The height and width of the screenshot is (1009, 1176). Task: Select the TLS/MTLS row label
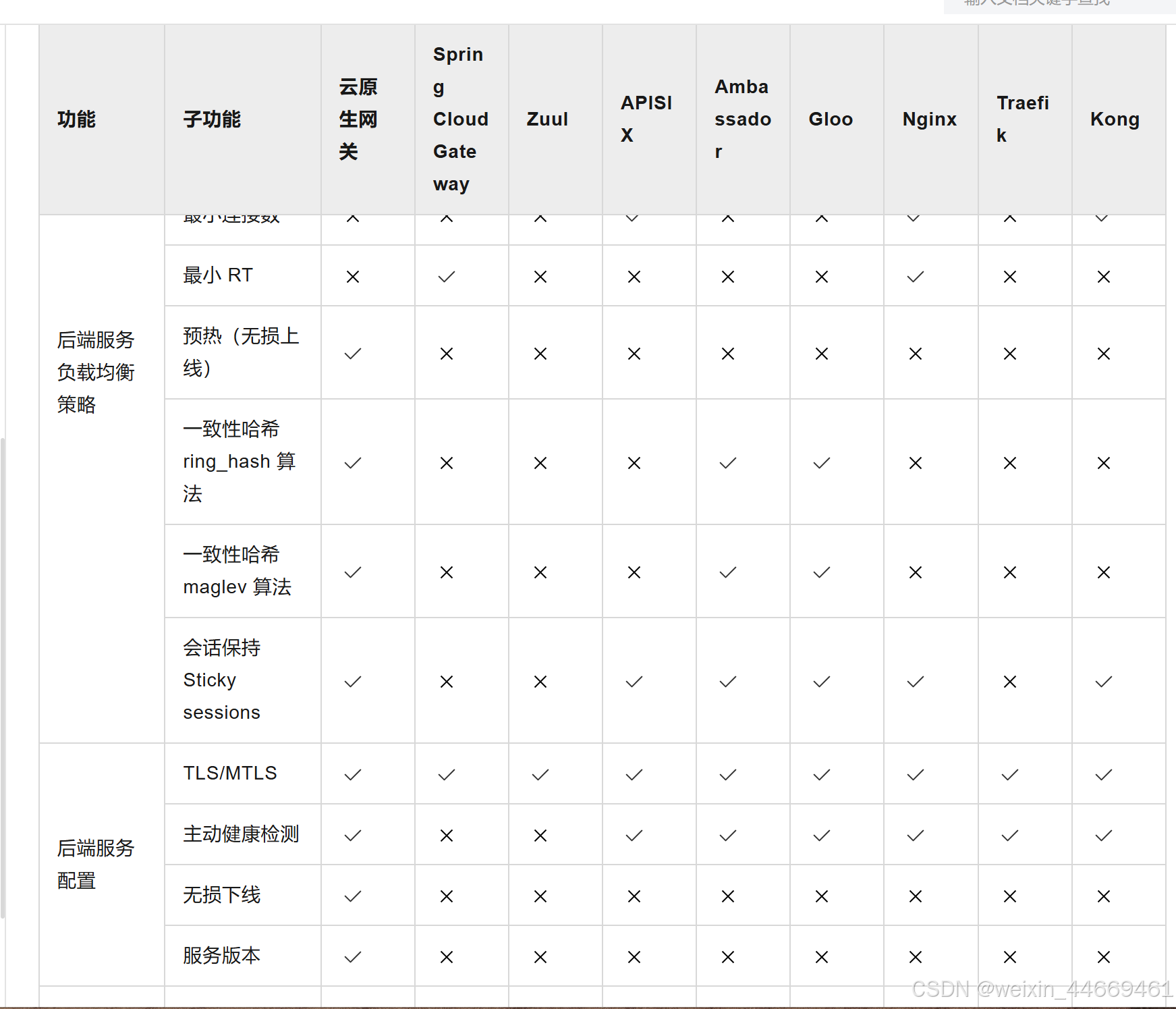point(230,773)
